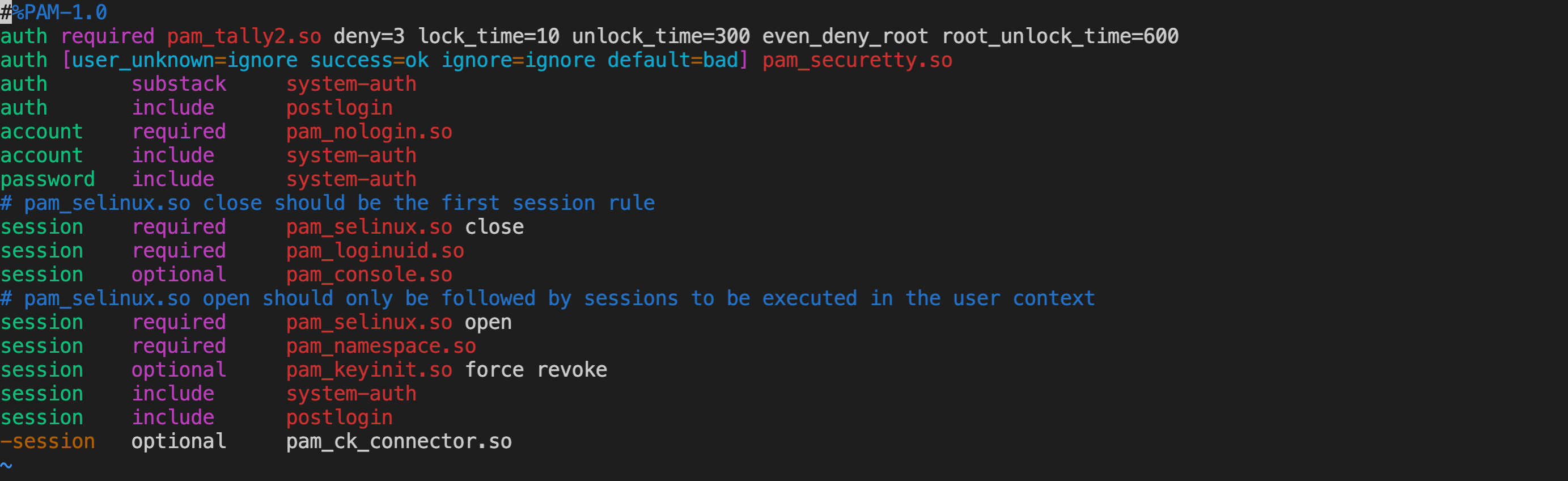This screenshot has height=481, width=1568.
Task: Place cursor on deny=3 option
Action: [369, 36]
